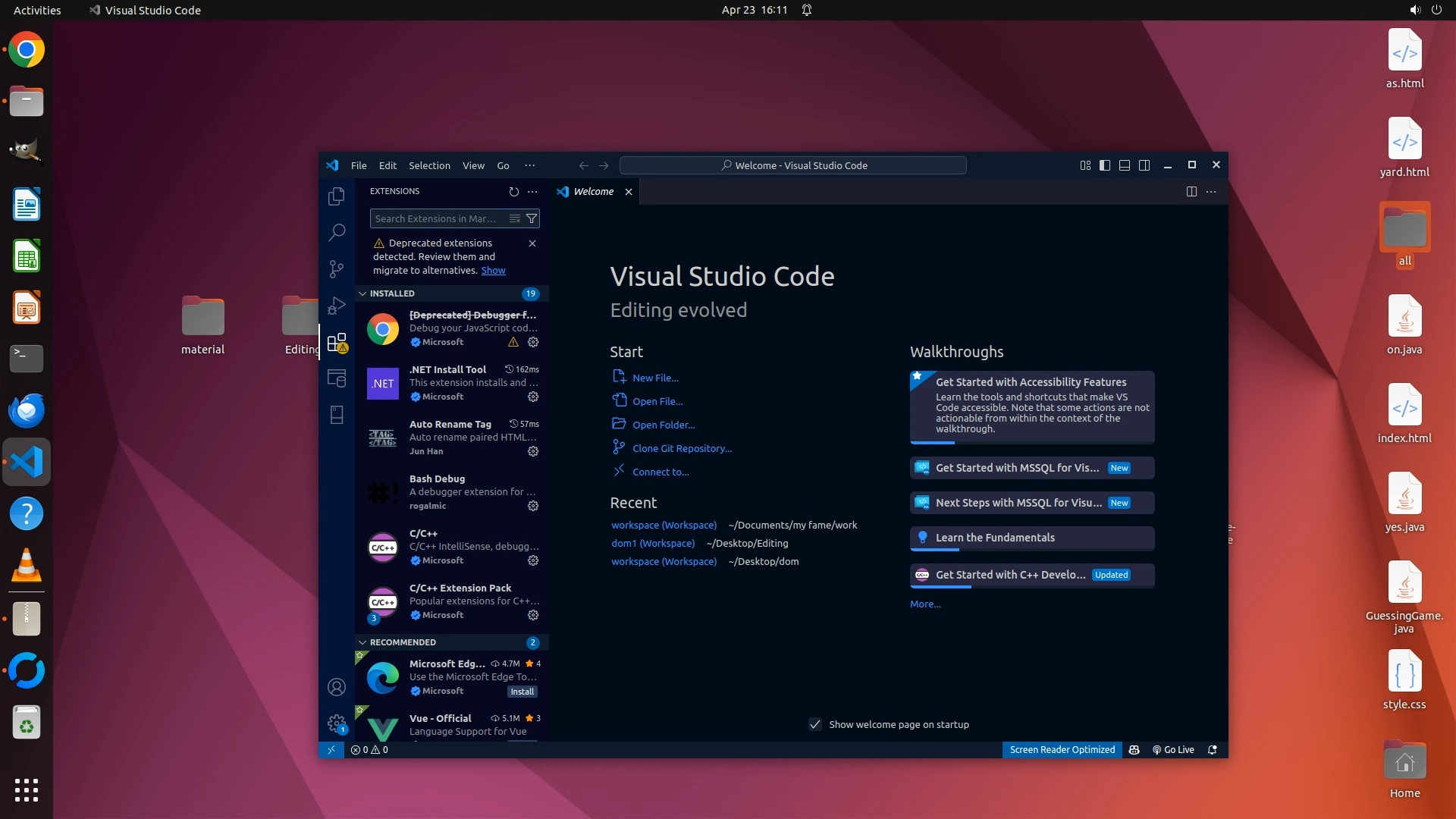Open the Run and Debug view

(337, 306)
